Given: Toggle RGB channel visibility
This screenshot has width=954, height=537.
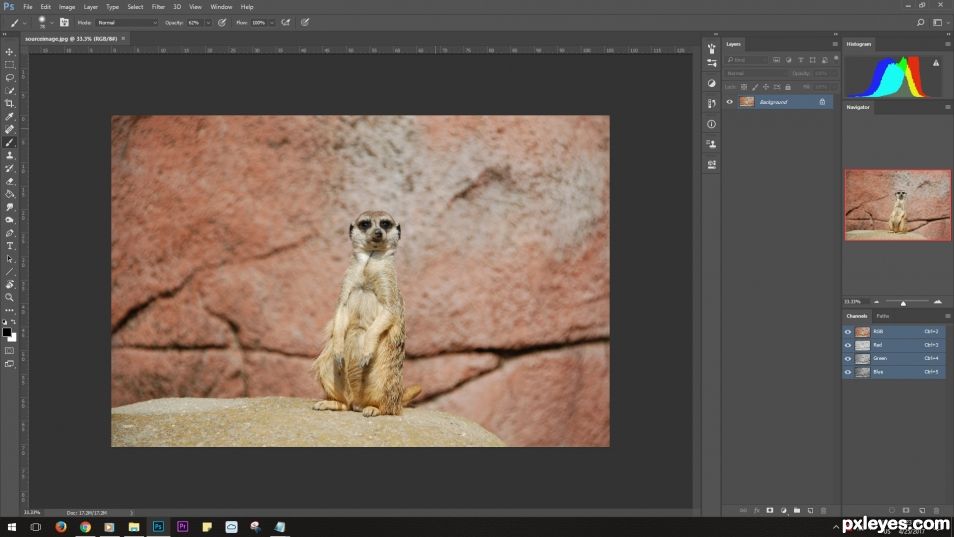Looking at the screenshot, I should pos(848,331).
